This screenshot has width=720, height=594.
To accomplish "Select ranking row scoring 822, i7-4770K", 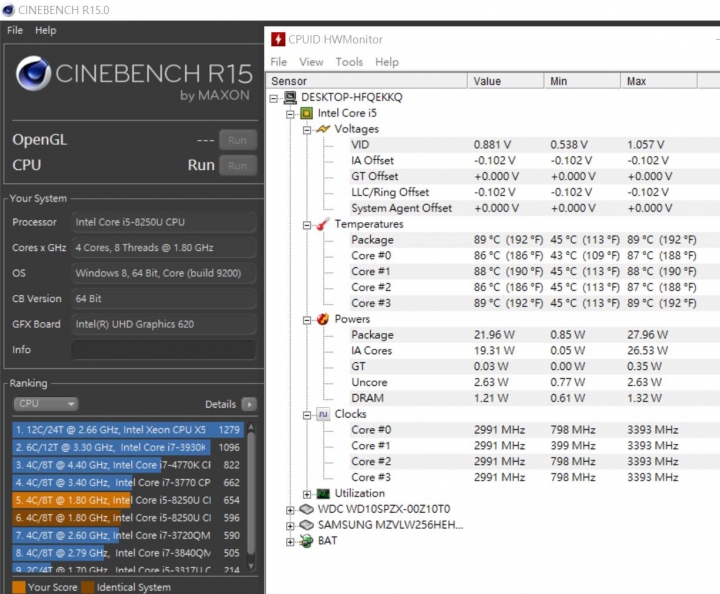I will [x=128, y=465].
